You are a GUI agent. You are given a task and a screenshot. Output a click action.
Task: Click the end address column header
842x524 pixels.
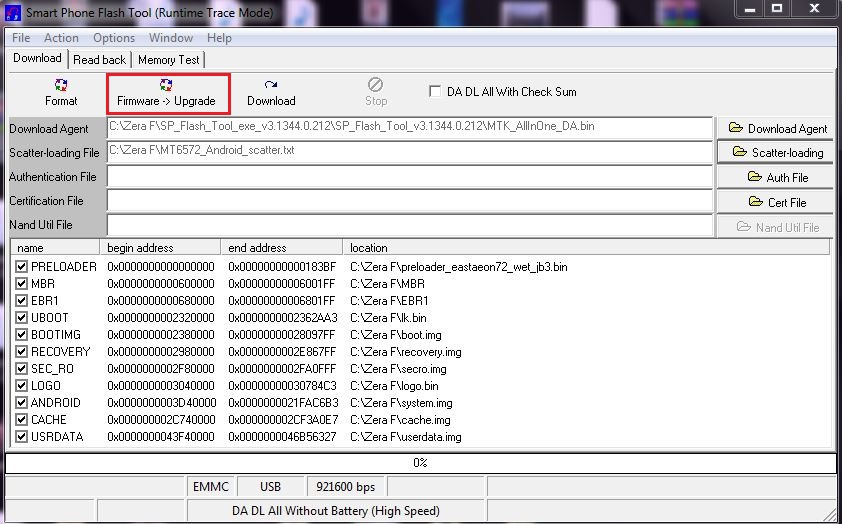[x=282, y=248]
